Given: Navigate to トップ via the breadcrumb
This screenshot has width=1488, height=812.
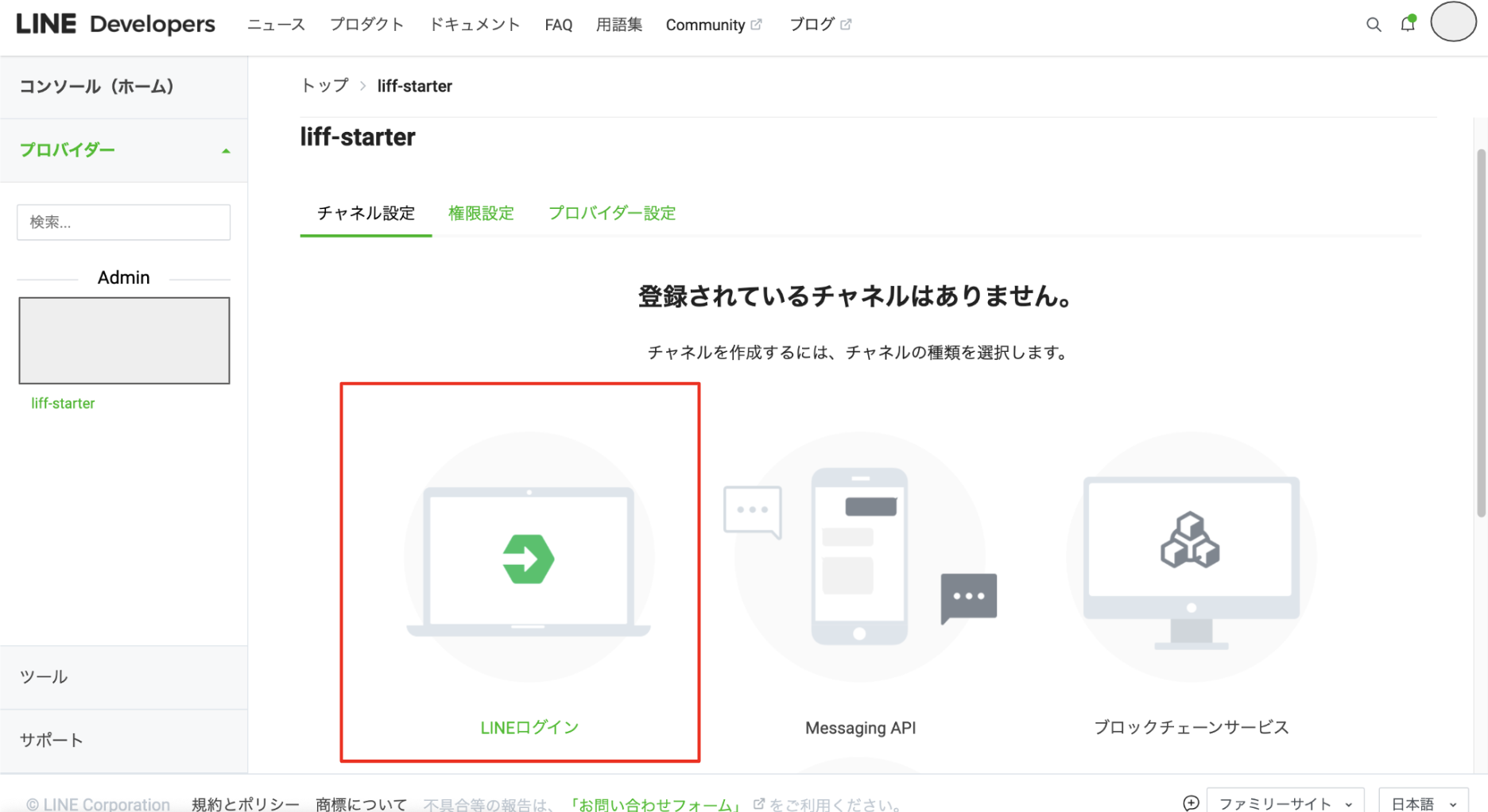Looking at the screenshot, I should 324,85.
